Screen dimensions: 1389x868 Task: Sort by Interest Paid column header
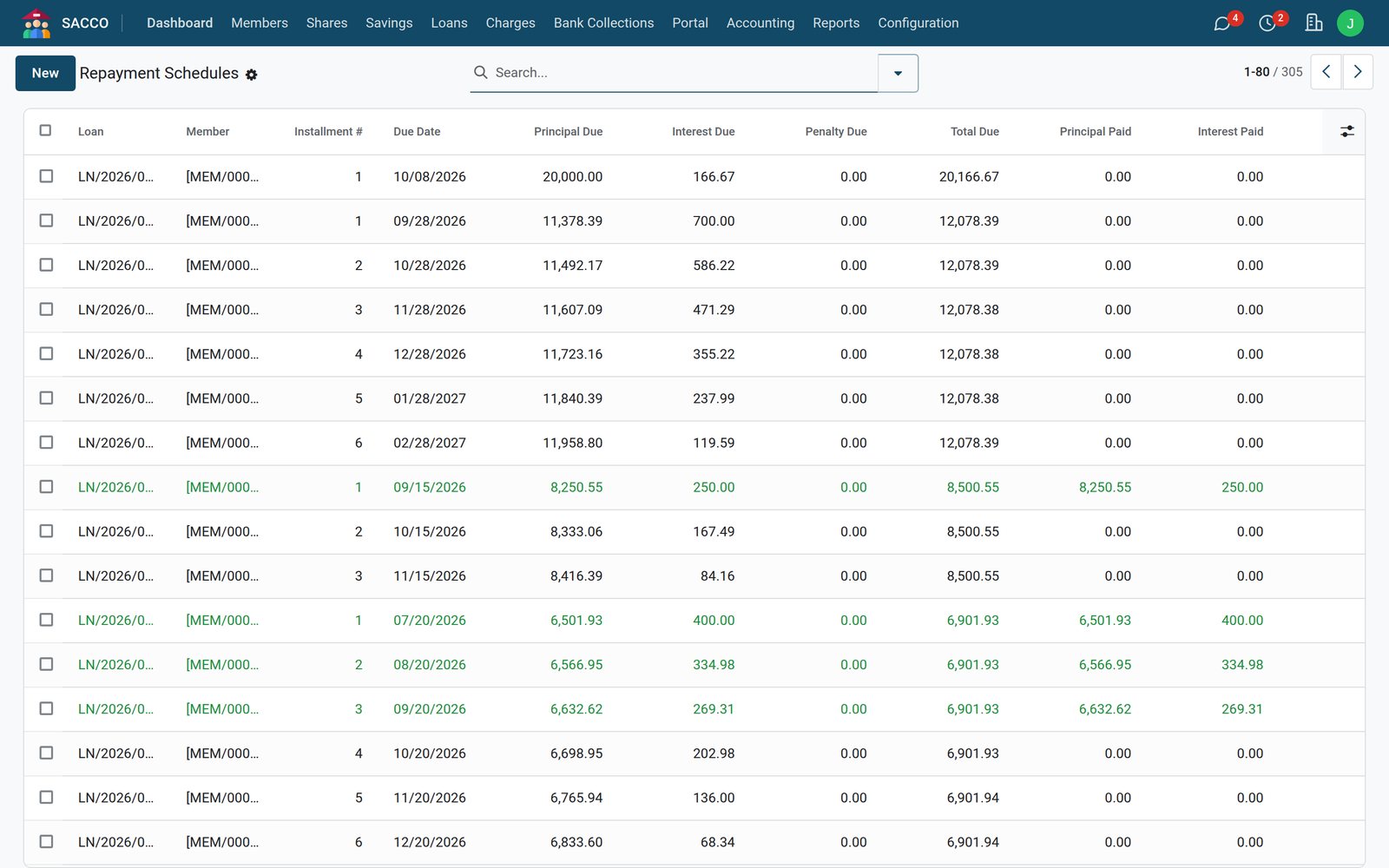coord(1230,132)
